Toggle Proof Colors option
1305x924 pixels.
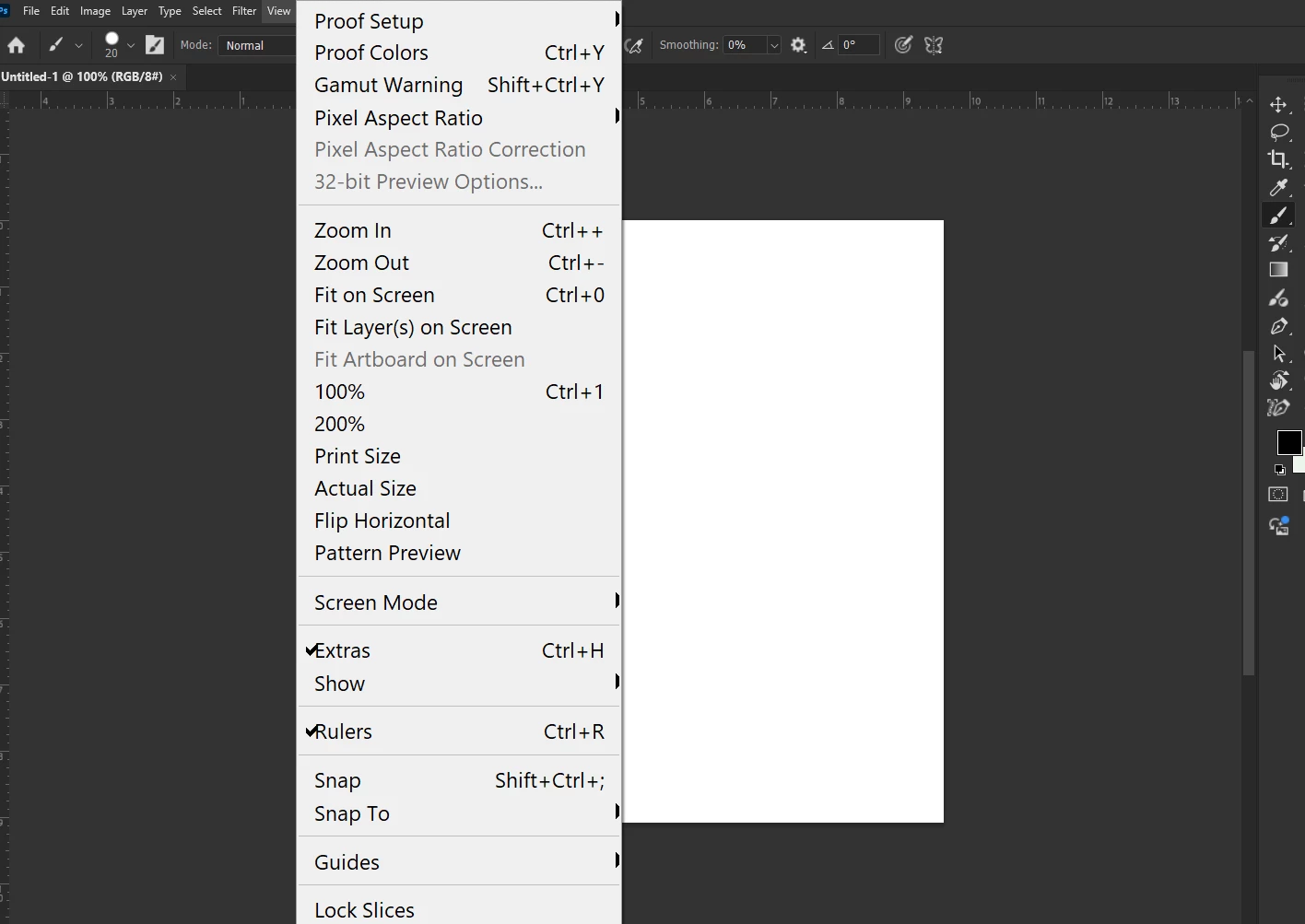click(x=459, y=53)
